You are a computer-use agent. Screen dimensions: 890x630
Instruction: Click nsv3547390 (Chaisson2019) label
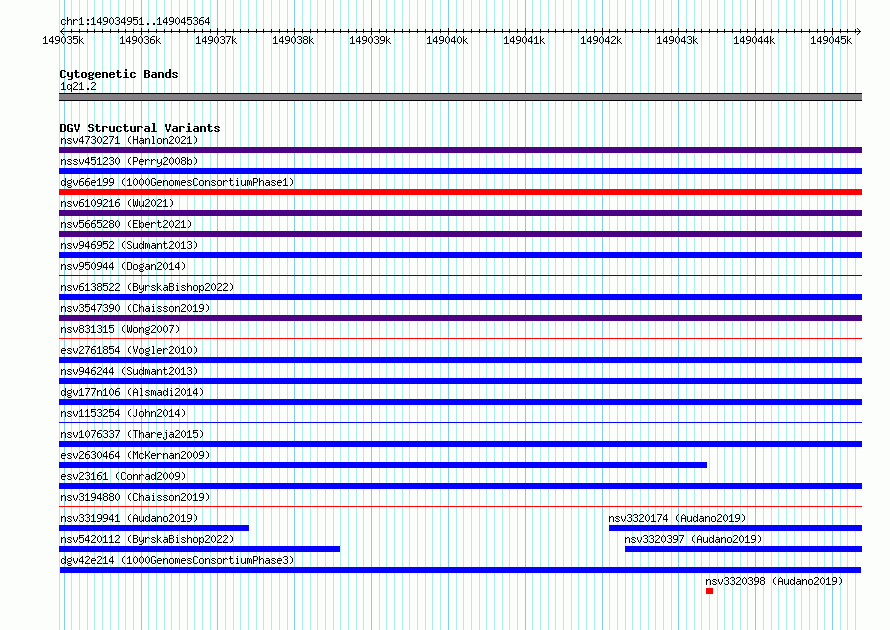click(x=135, y=308)
